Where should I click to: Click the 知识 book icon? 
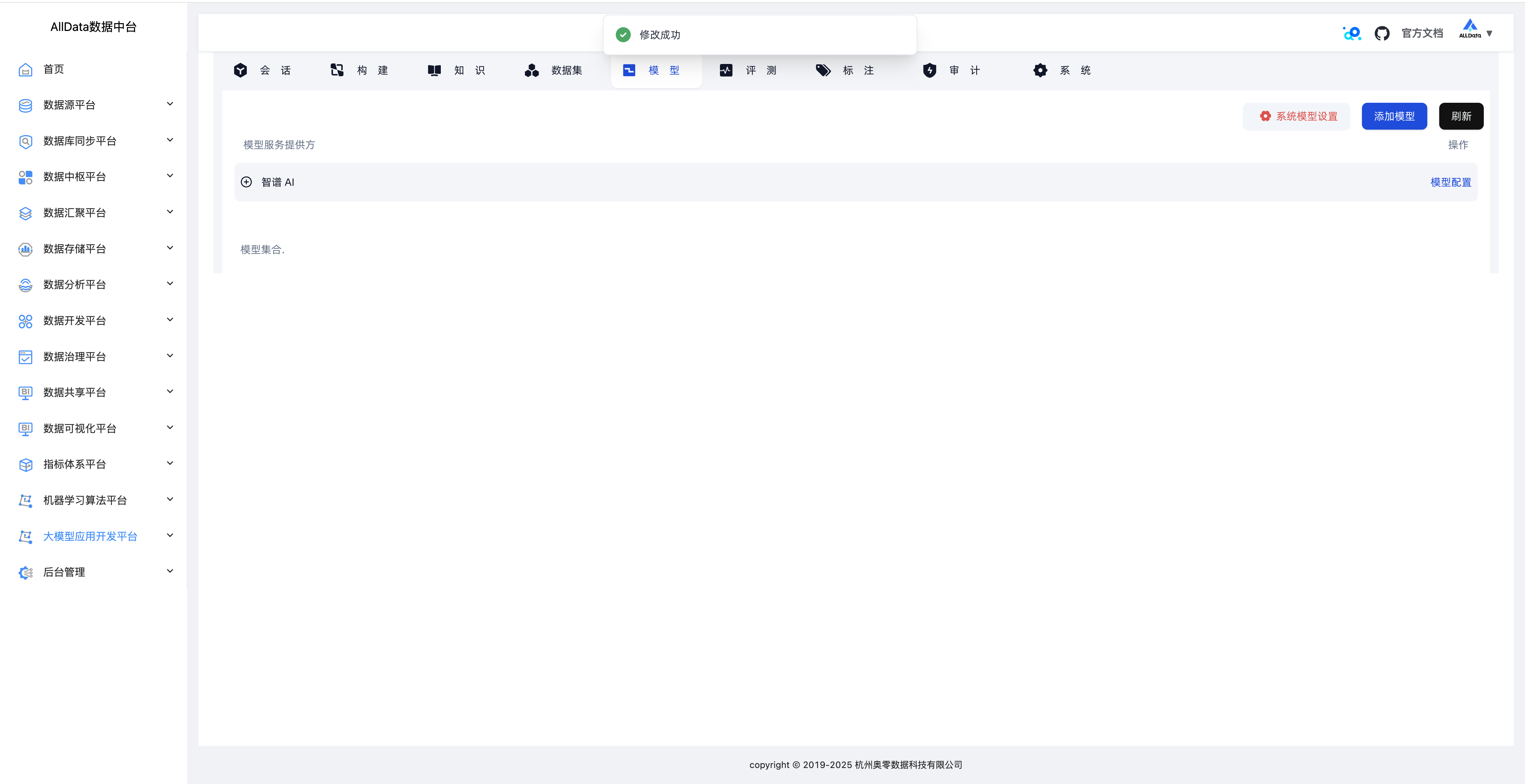[434, 70]
